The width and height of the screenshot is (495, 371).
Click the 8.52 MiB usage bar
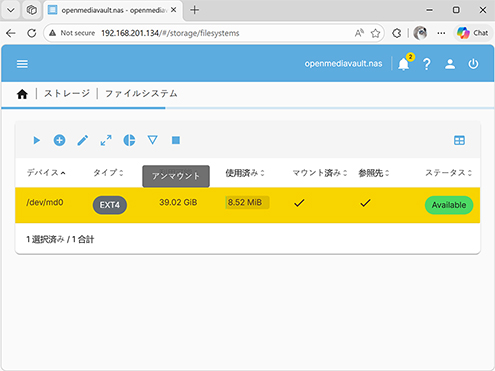tap(247, 202)
